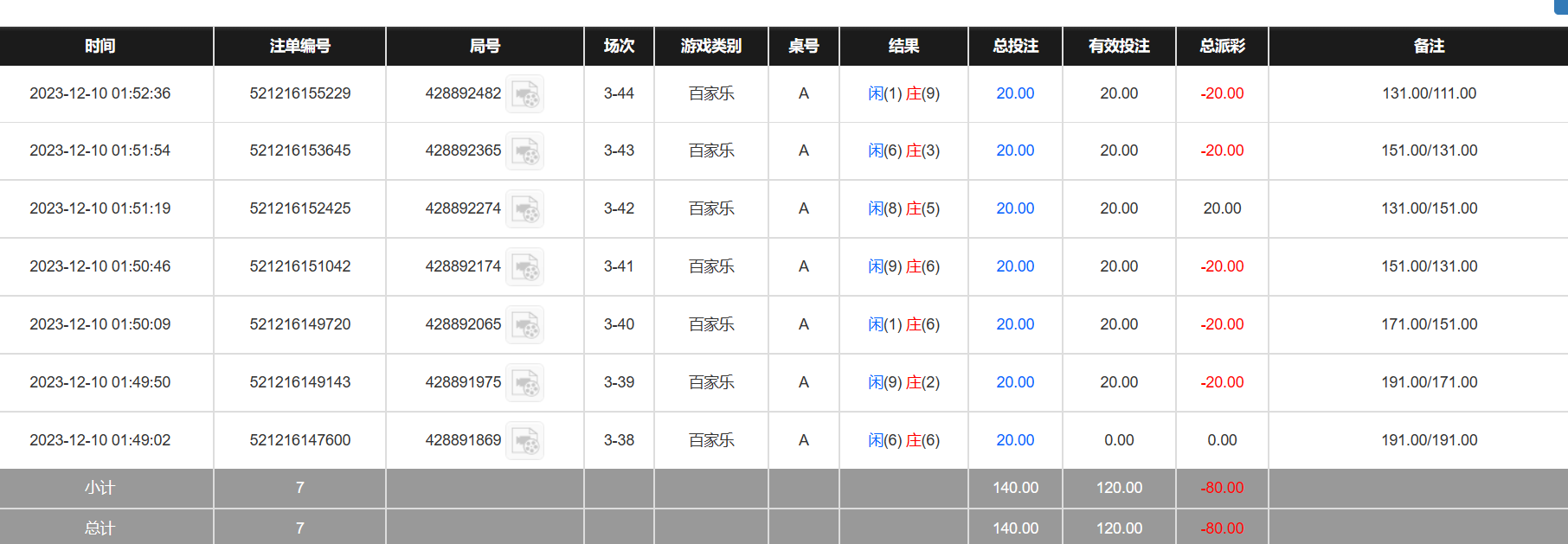The width and height of the screenshot is (1568, 544).
Task: Click the 有效投注 column header
Action: (1119, 46)
